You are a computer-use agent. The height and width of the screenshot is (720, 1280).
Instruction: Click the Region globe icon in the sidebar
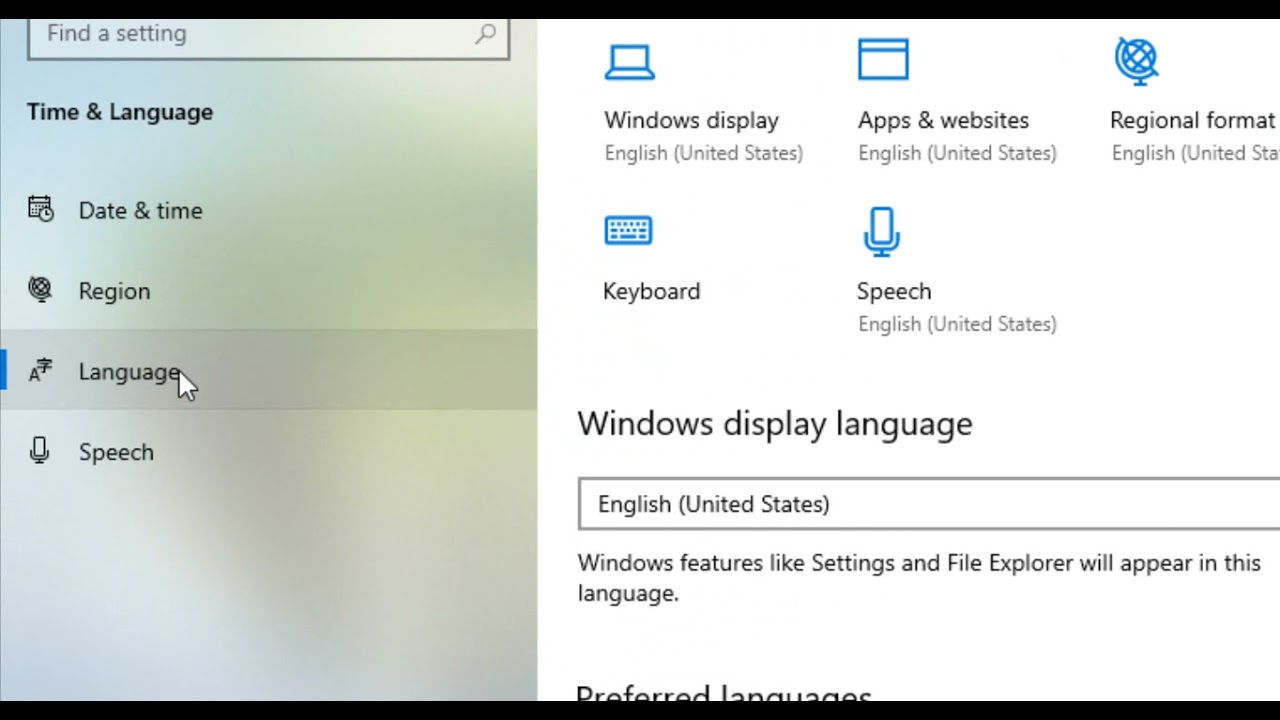tap(40, 290)
